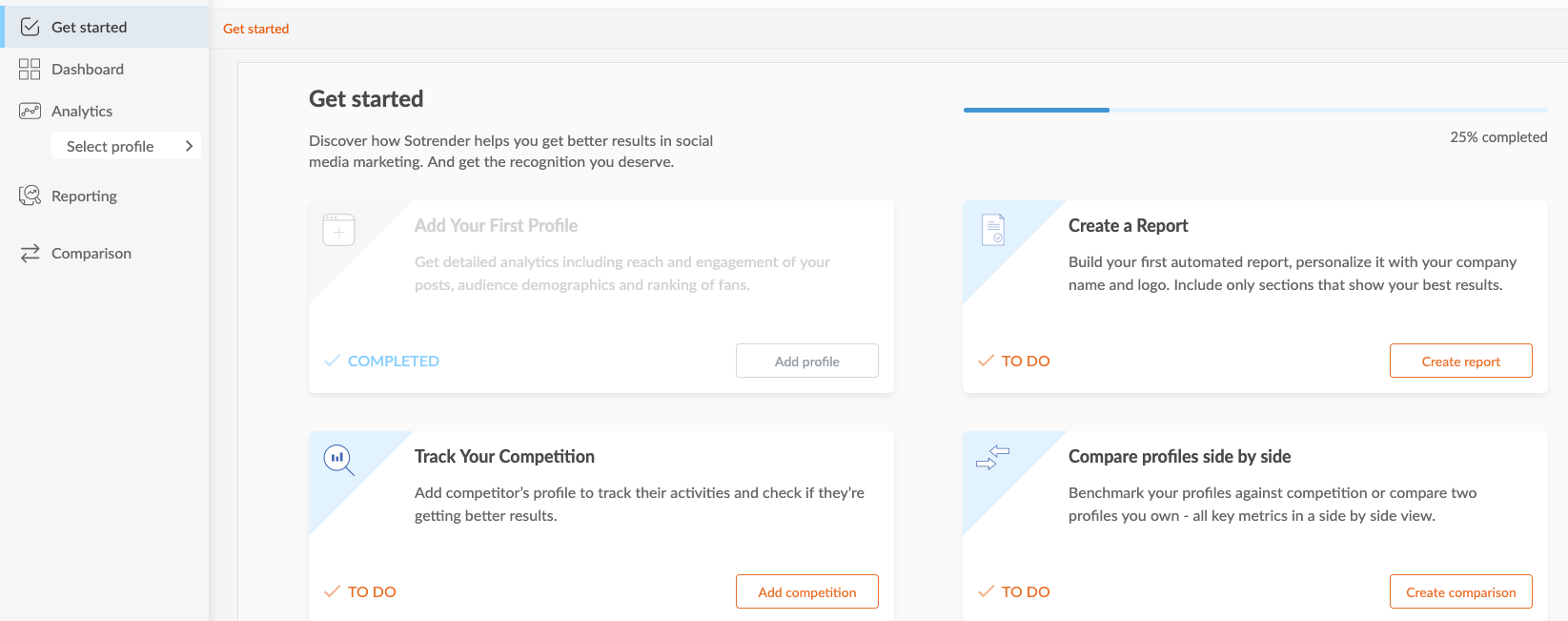The image size is (1568, 621).
Task: Go to the Reporting section
Action: (x=84, y=196)
